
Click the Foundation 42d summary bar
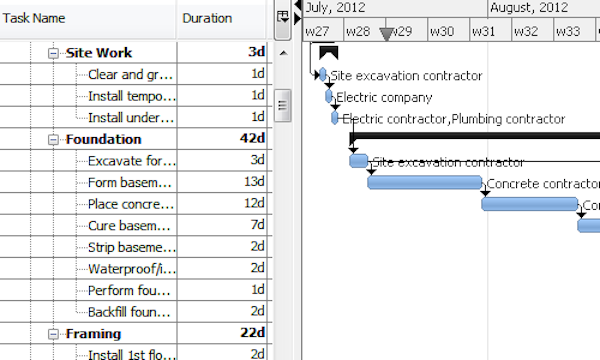click(474, 135)
